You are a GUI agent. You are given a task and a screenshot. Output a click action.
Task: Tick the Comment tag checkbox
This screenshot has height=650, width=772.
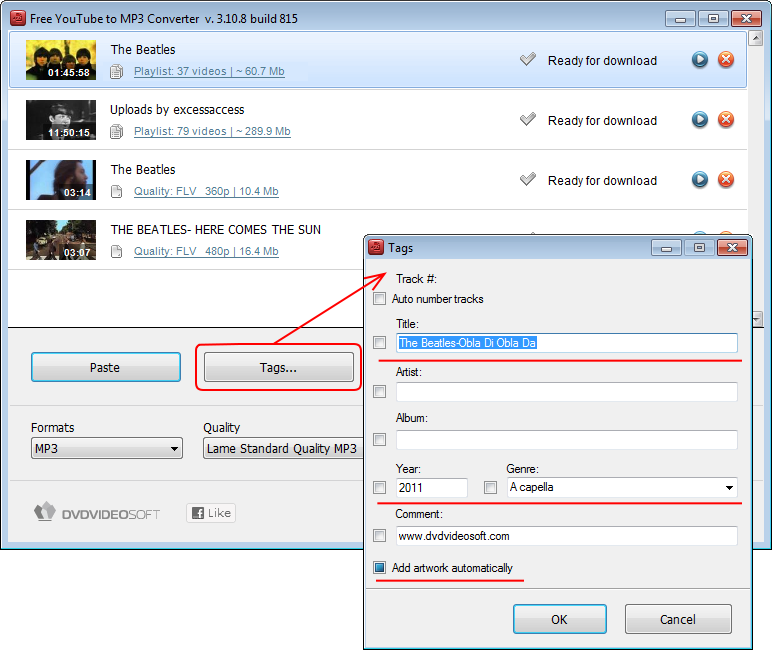(x=380, y=535)
